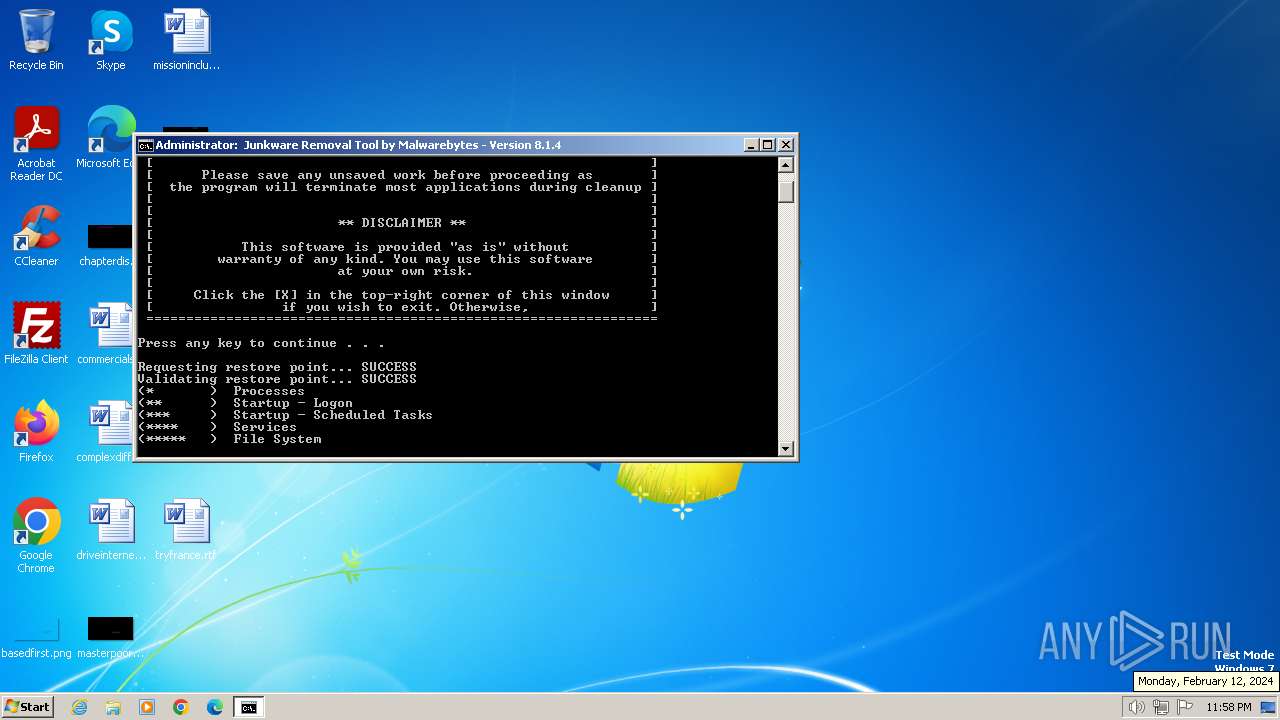1280x720 pixels.
Task: Open the chapterdis file icon
Action: [x=107, y=245]
